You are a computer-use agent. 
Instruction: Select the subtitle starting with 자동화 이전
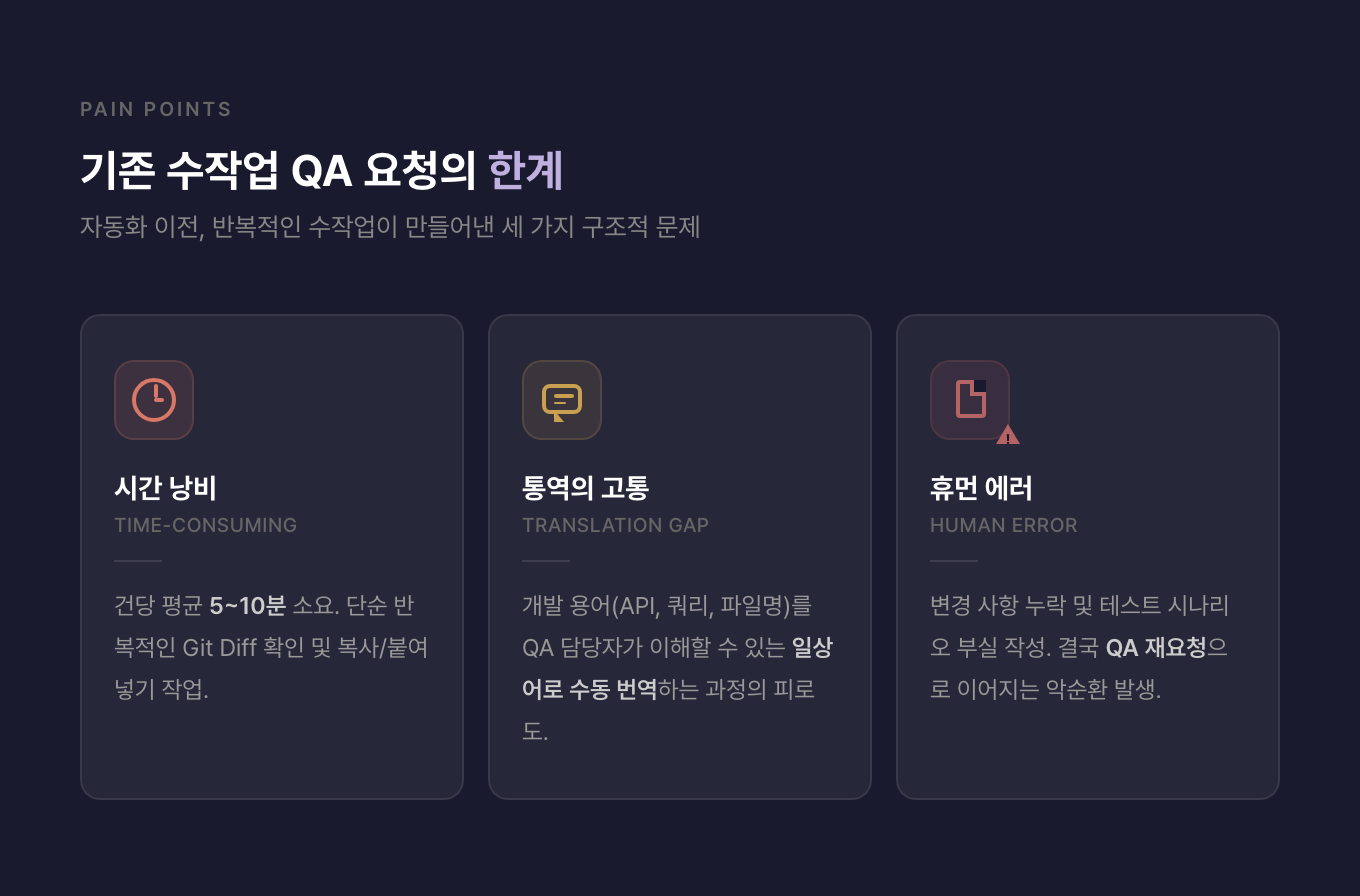click(x=390, y=227)
